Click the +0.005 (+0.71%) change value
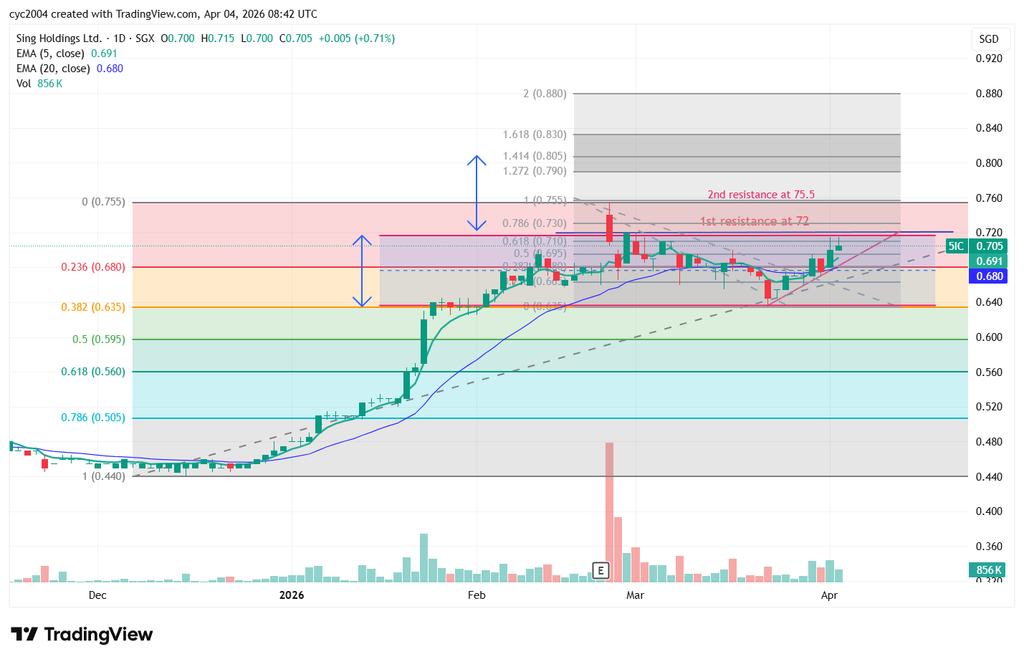The height and width of the screenshot is (661, 1024). [357, 39]
